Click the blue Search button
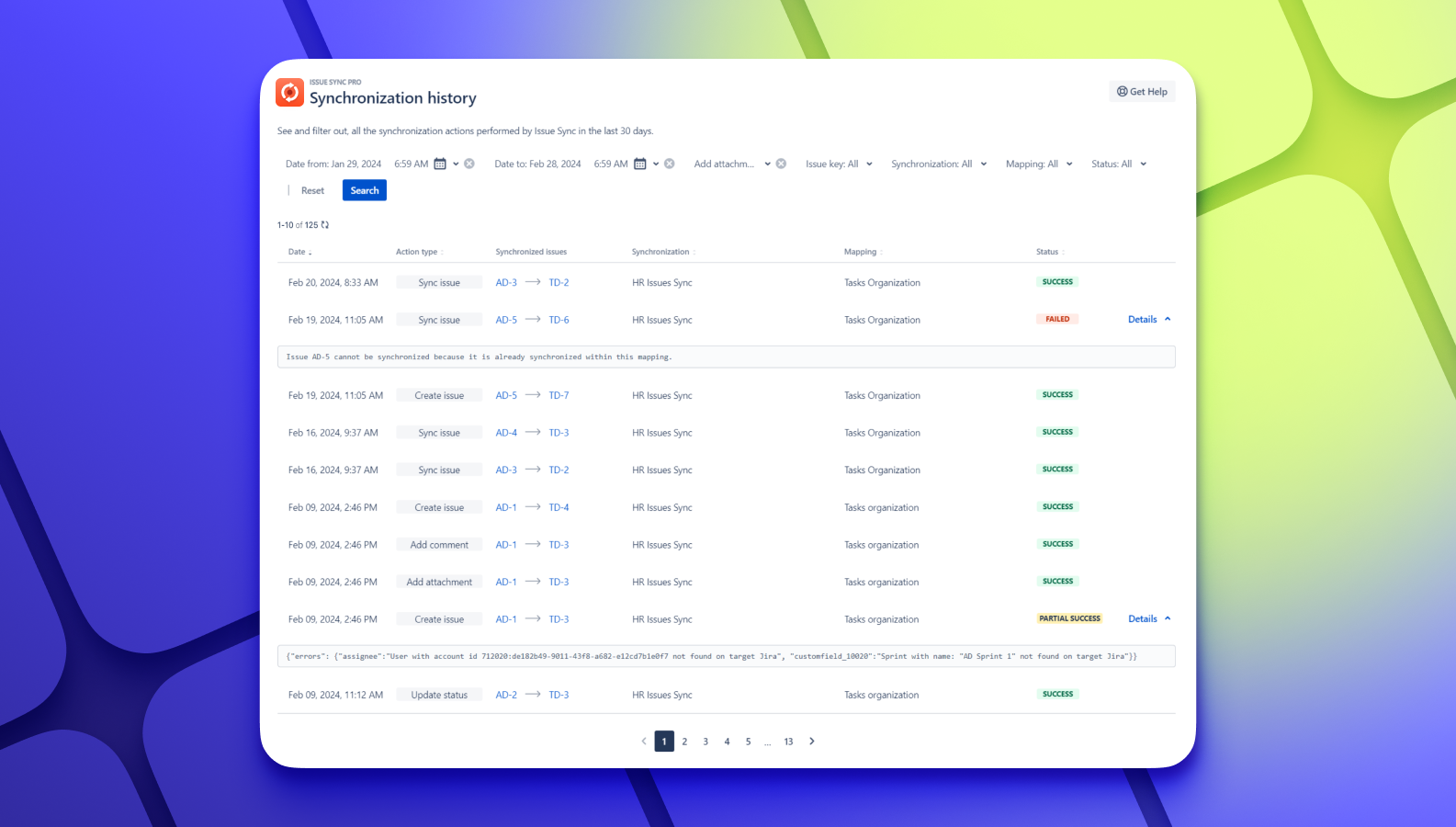 point(365,190)
